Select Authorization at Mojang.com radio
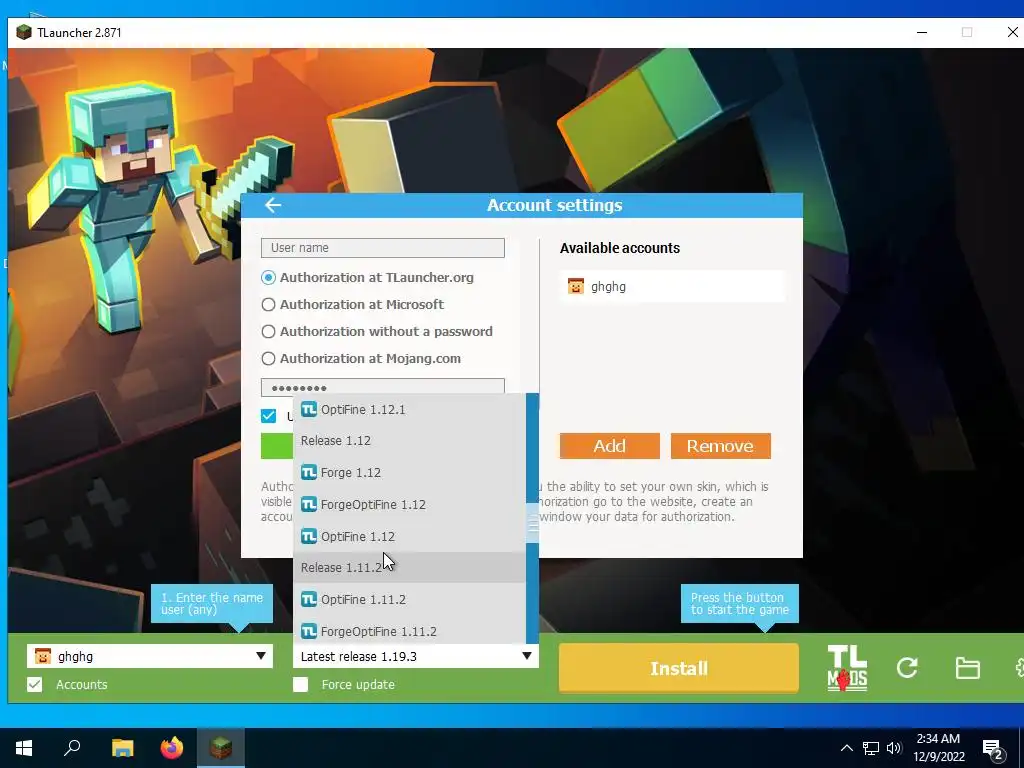Screen dimensions: 1024x768 (x=268, y=359)
